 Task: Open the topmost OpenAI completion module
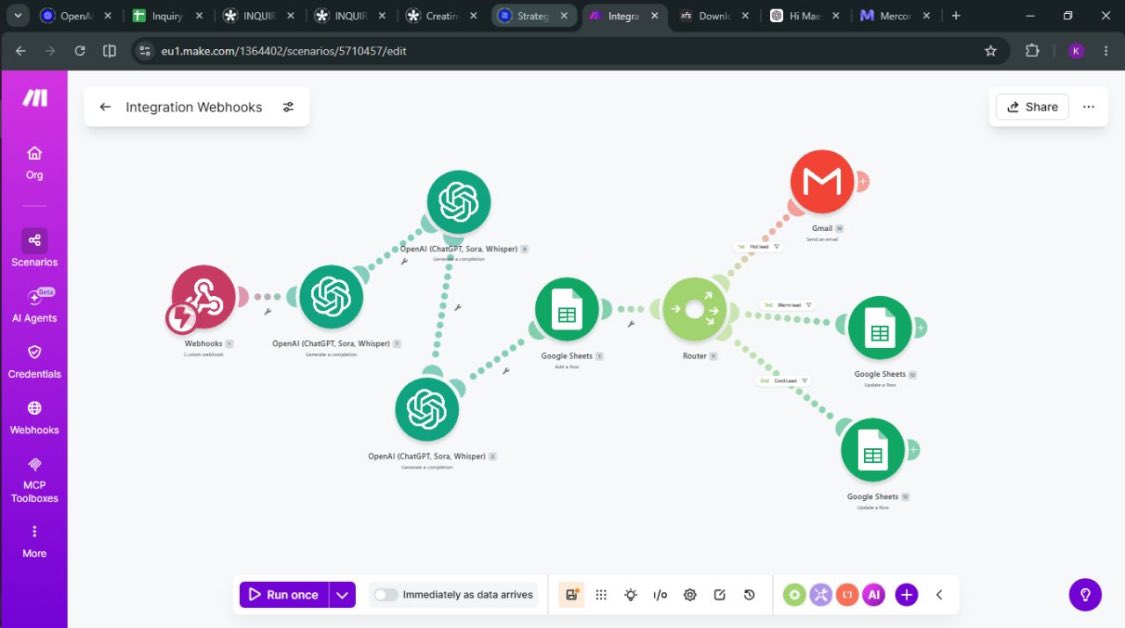pyautogui.click(x=458, y=202)
